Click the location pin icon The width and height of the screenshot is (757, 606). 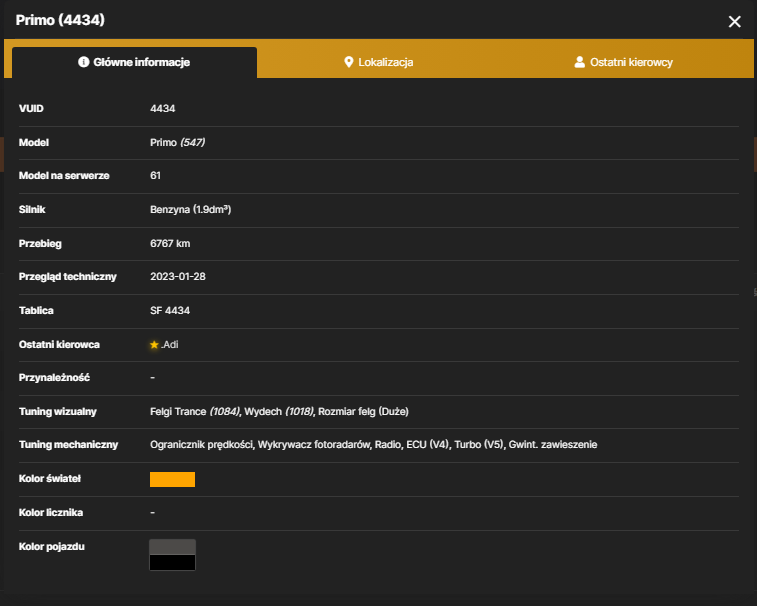(349, 62)
